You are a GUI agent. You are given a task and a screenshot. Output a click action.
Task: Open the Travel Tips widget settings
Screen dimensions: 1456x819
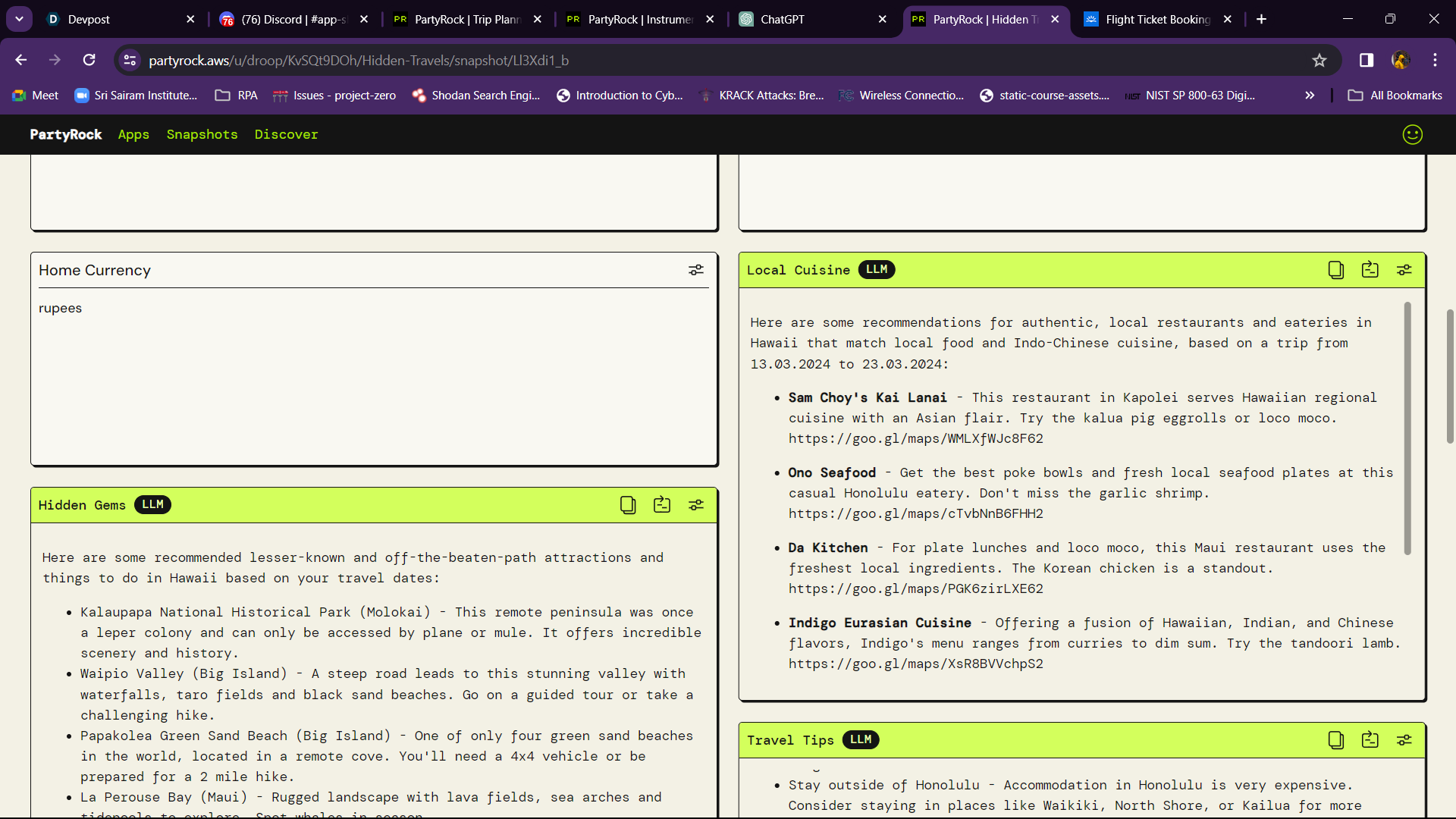(1404, 740)
